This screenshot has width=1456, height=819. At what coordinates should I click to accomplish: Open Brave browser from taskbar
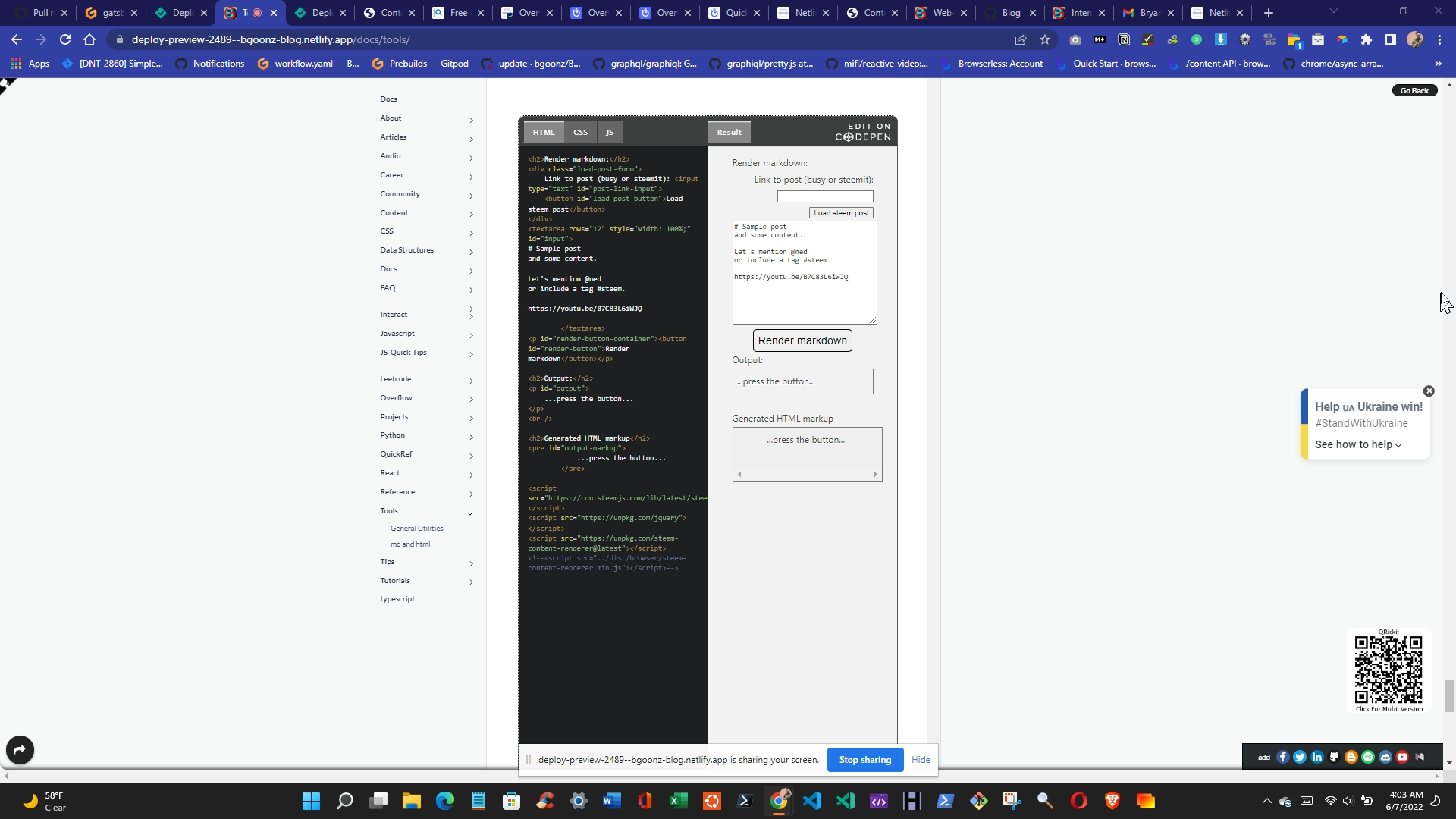coord(1112,801)
